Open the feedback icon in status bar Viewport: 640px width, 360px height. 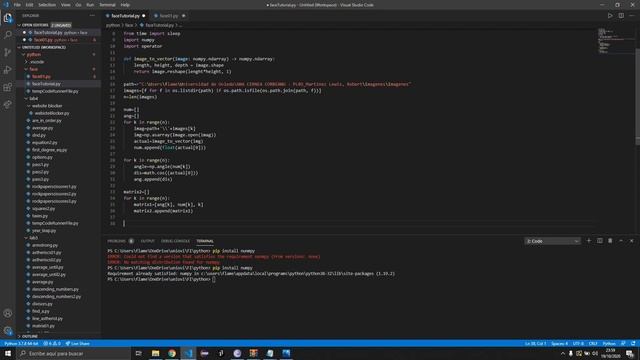point(623,344)
